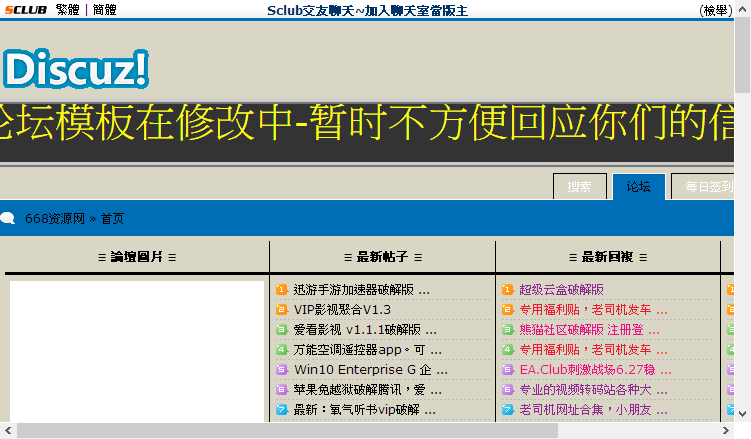Screen dimensions: 751x439
Task: Click the 最新回複 column header
Action: point(608,257)
